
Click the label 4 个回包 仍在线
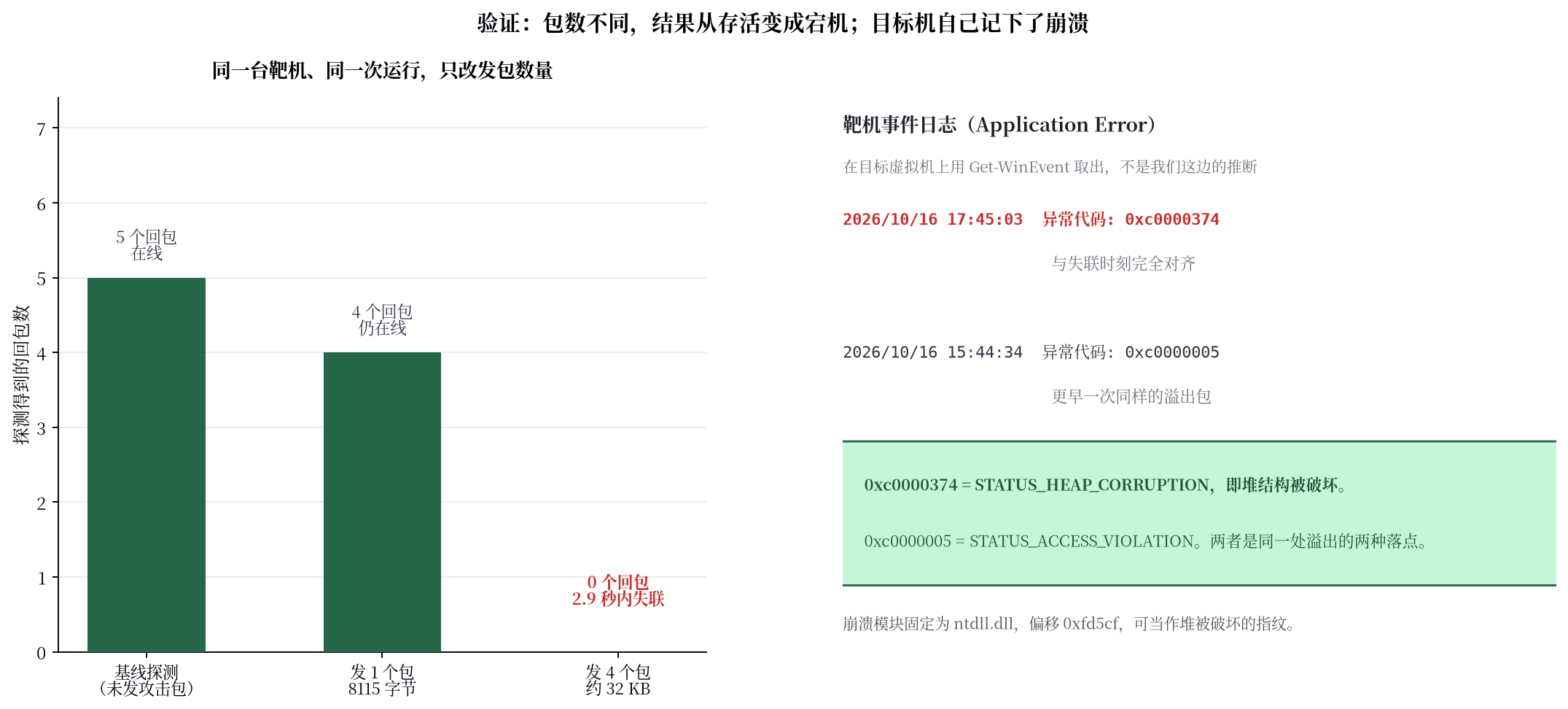(382, 320)
